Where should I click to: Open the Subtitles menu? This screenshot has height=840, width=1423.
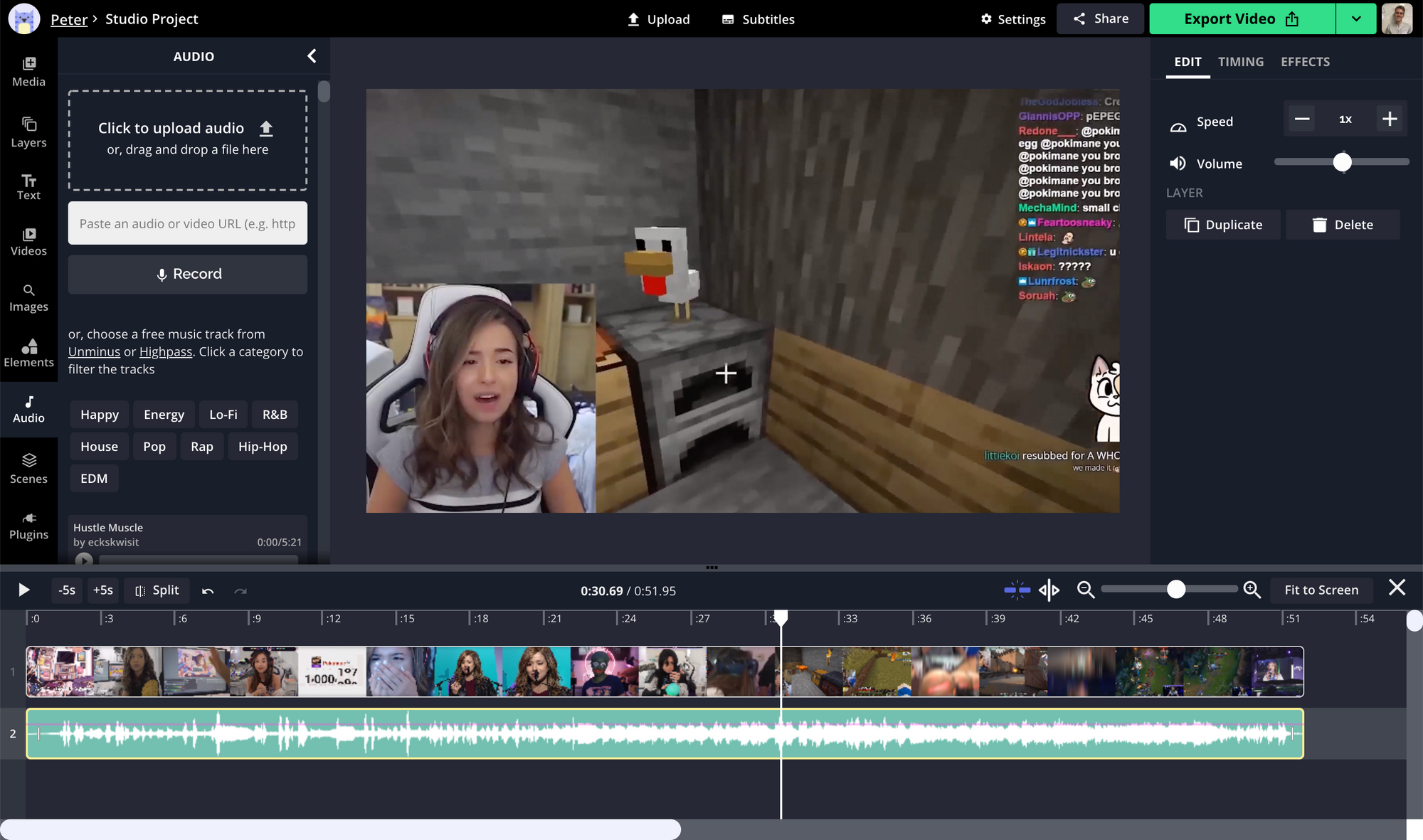click(758, 19)
